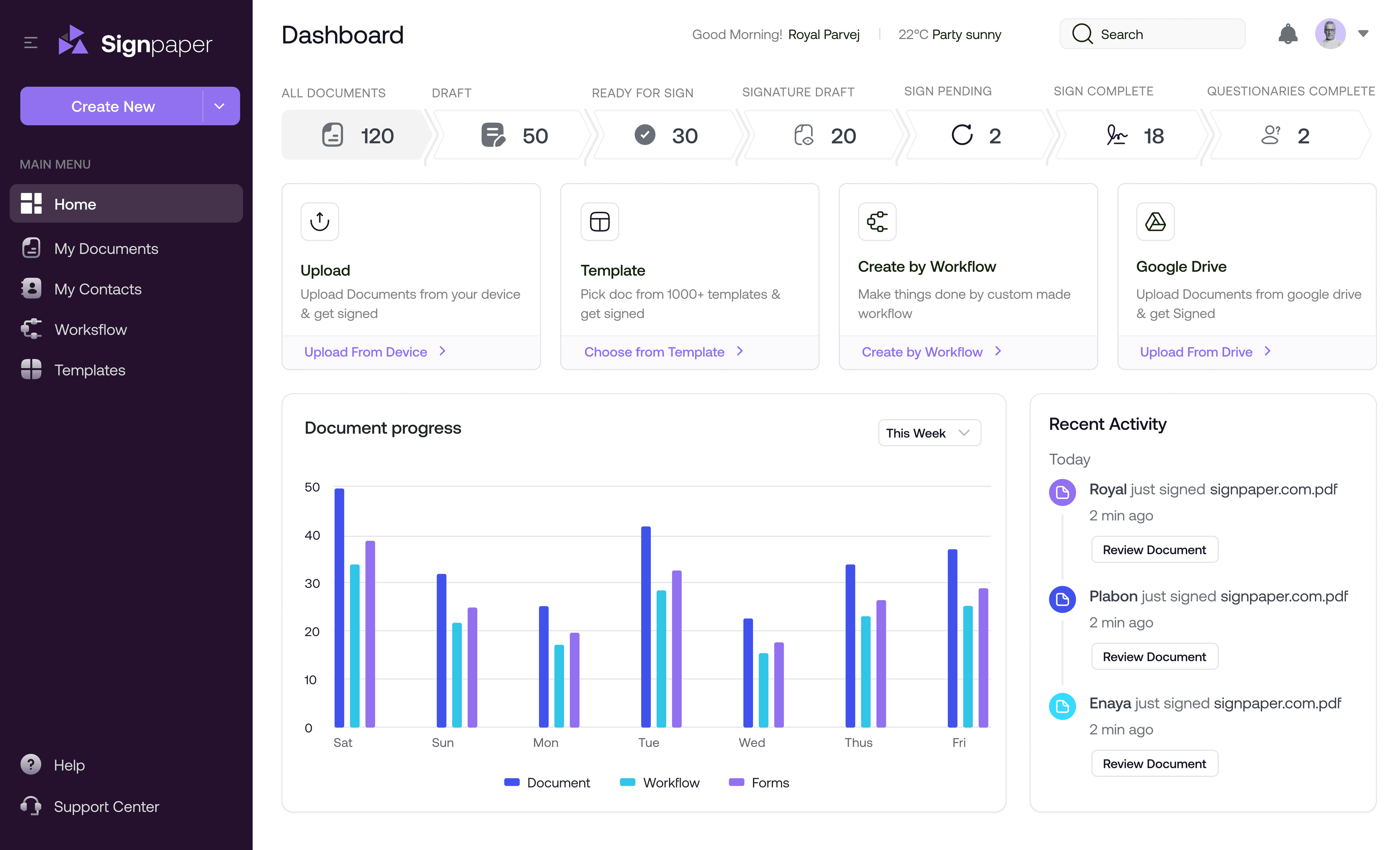Click the Signpaper logo
Screen dimensions: 1400x850
135,43
